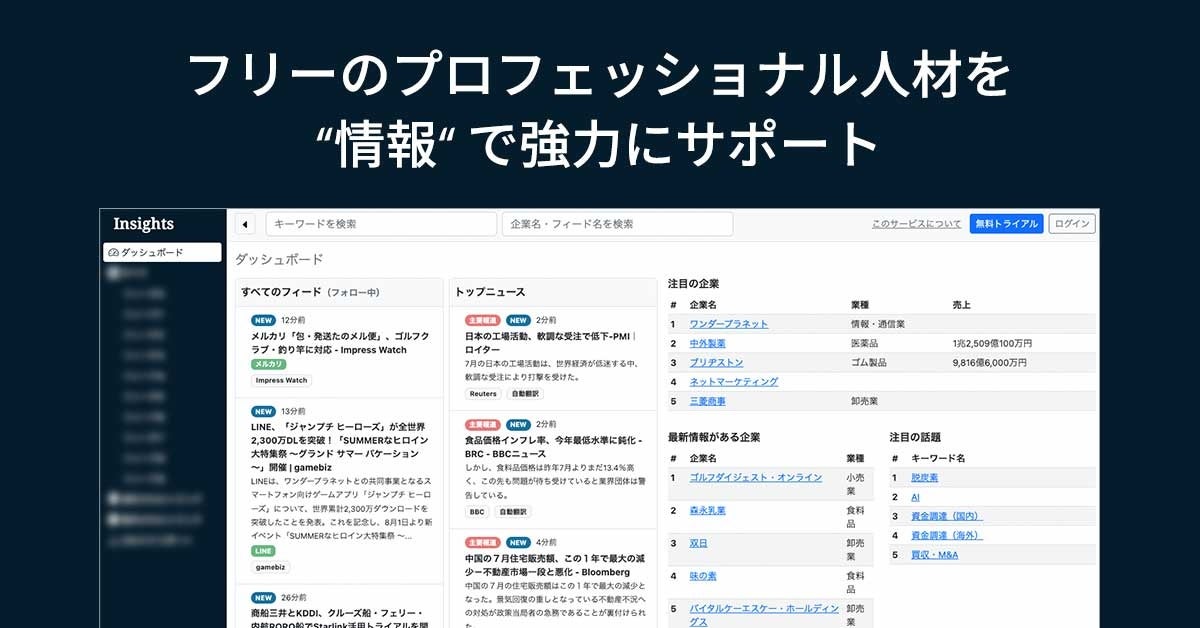This screenshot has height=628, width=1200.
Task: Focus the 企業名・フィード名を検索 field
Action: (617, 224)
